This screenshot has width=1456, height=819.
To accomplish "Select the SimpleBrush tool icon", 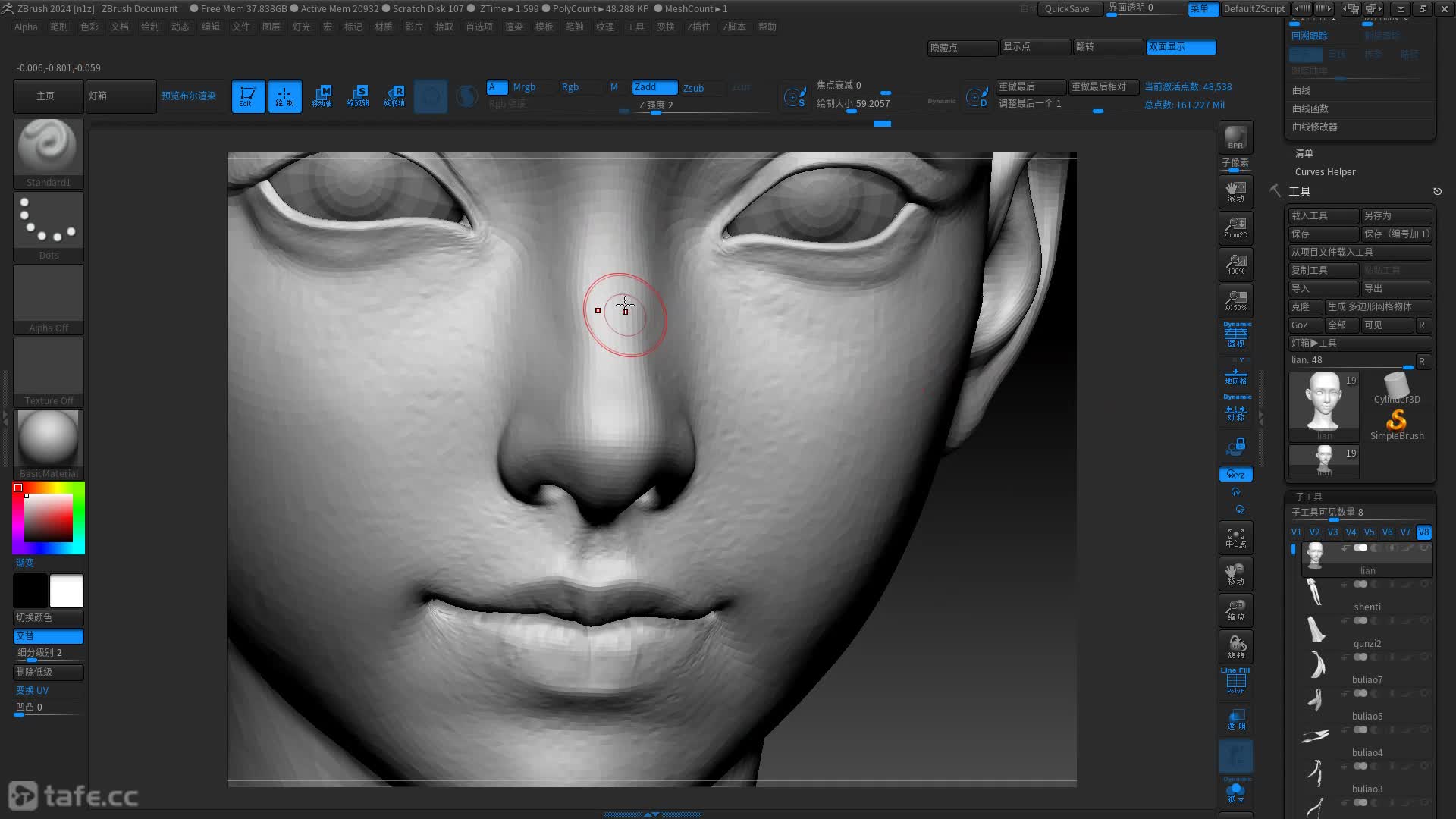I will (1397, 425).
